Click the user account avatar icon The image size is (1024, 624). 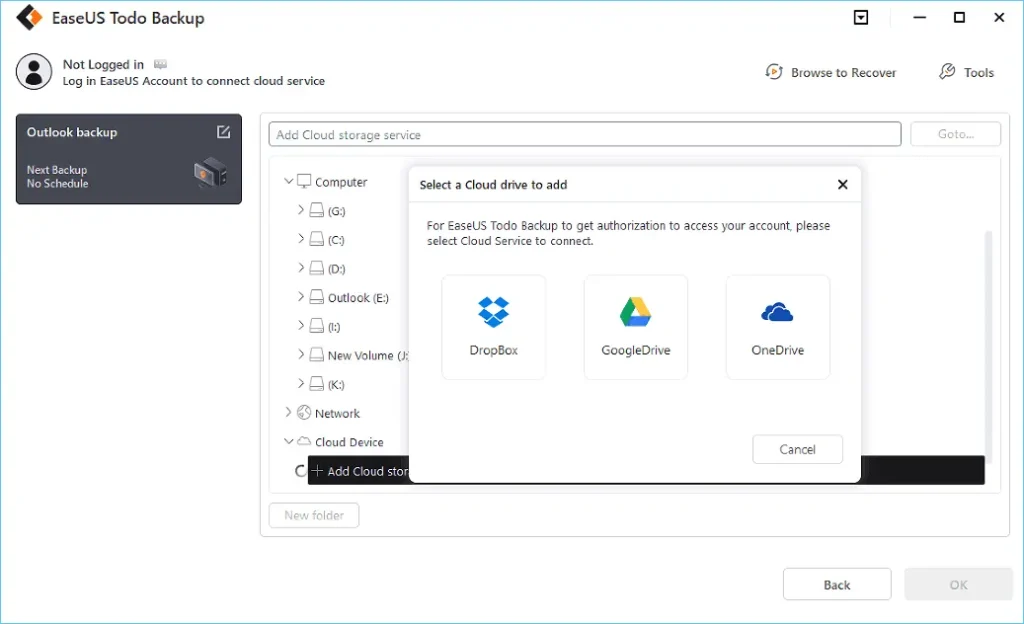pos(34,72)
